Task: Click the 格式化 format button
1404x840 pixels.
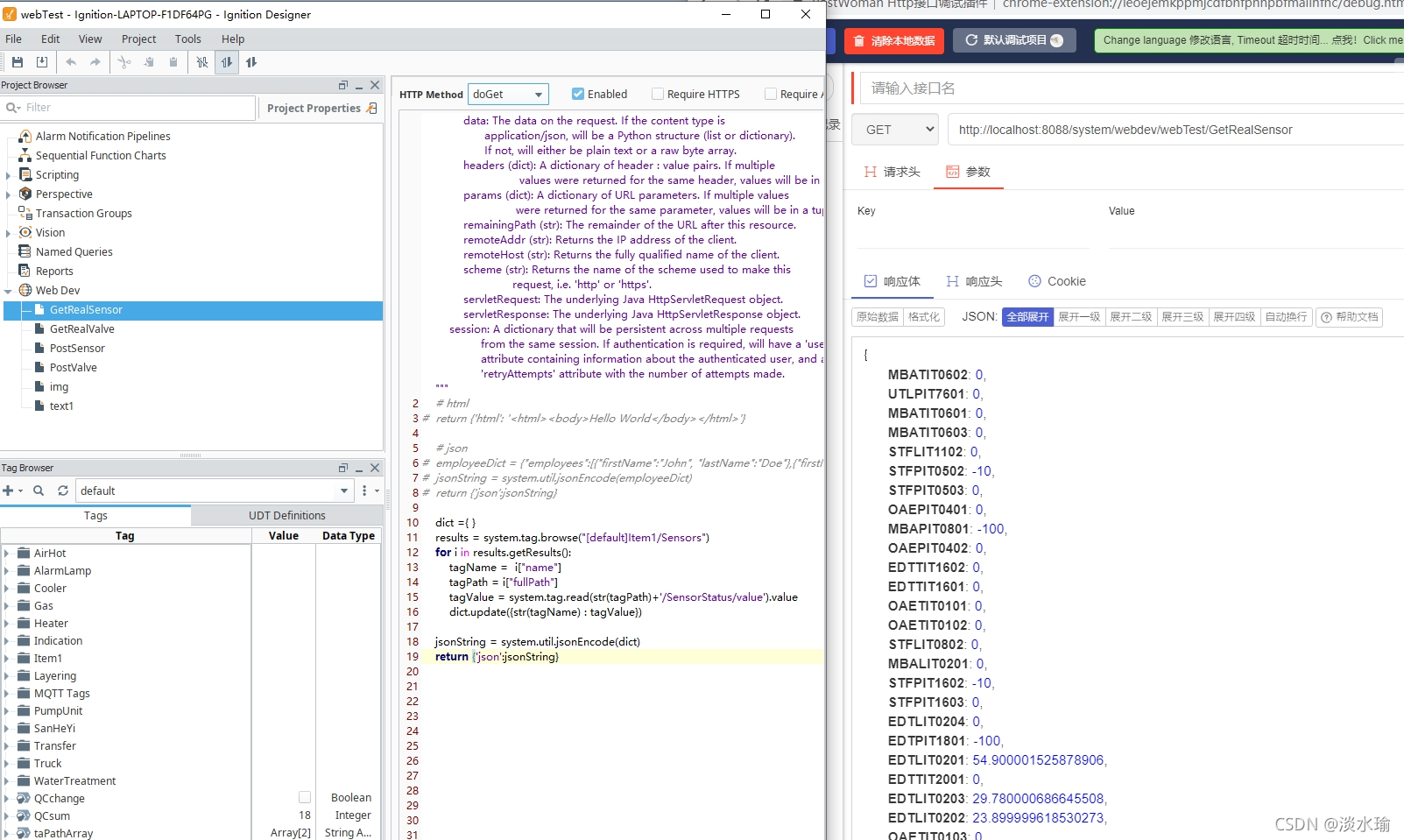Action: click(x=923, y=317)
